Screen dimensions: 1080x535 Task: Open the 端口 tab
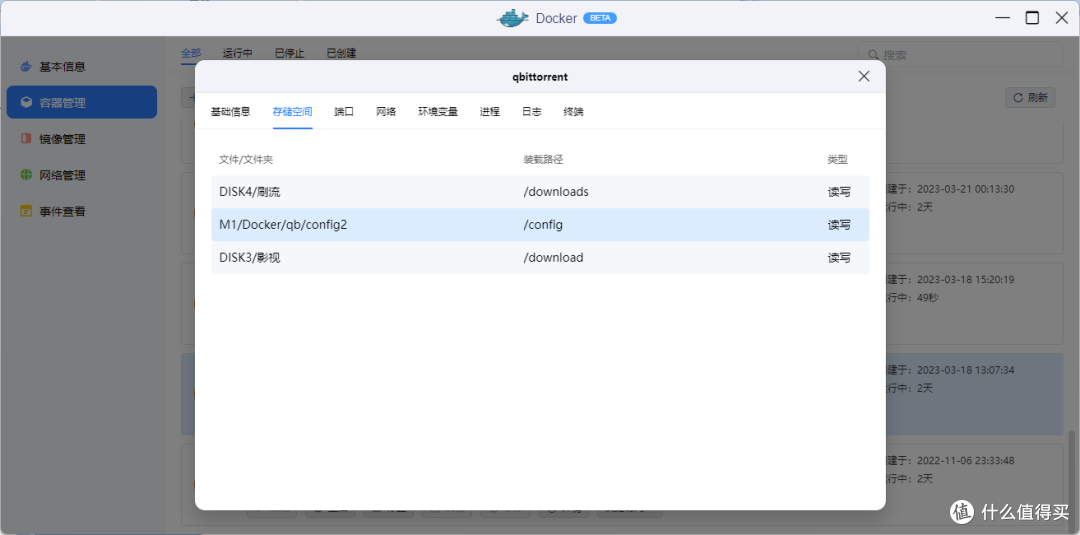[x=344, y=112]
